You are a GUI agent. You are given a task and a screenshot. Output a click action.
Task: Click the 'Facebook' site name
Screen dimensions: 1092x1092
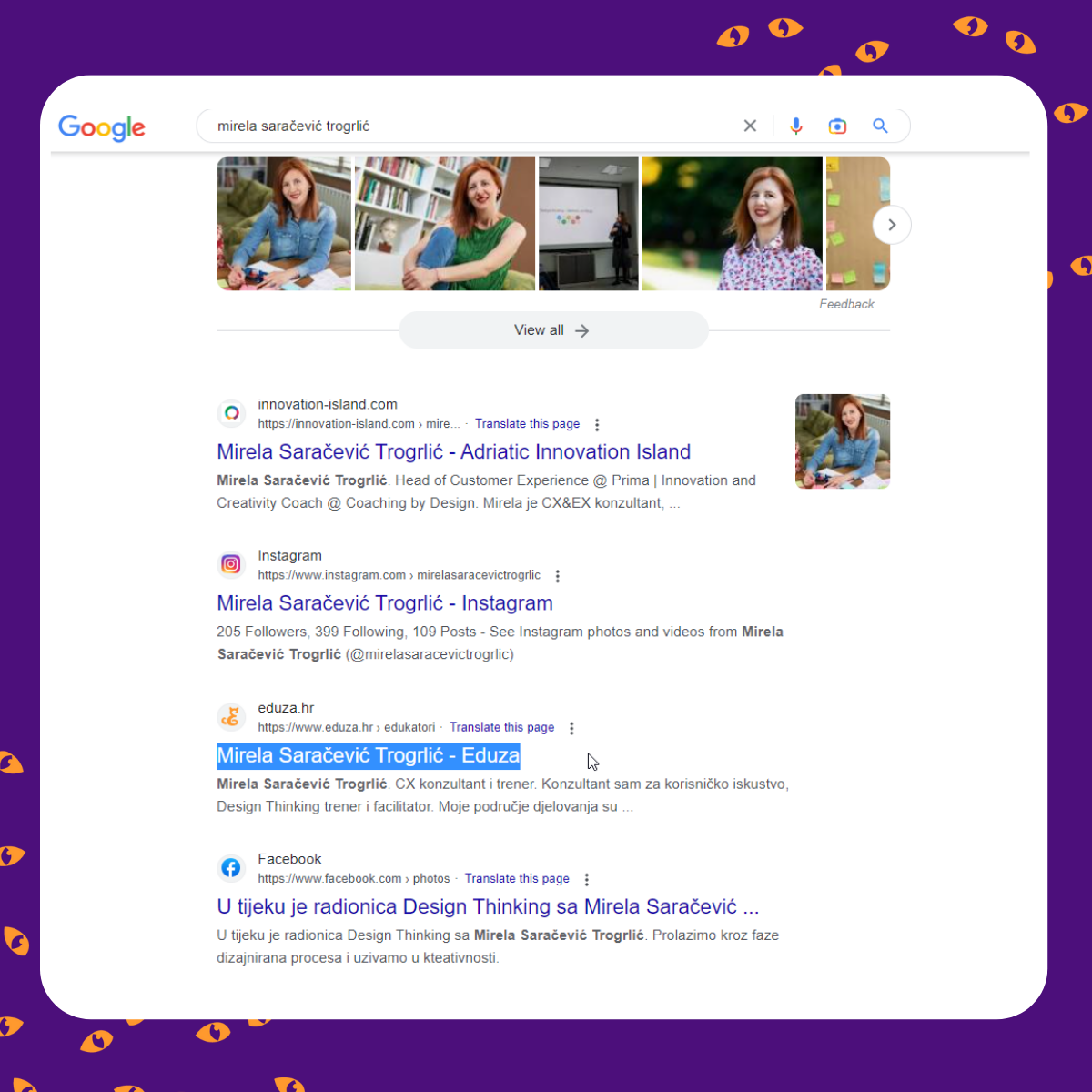coord(289,859)
